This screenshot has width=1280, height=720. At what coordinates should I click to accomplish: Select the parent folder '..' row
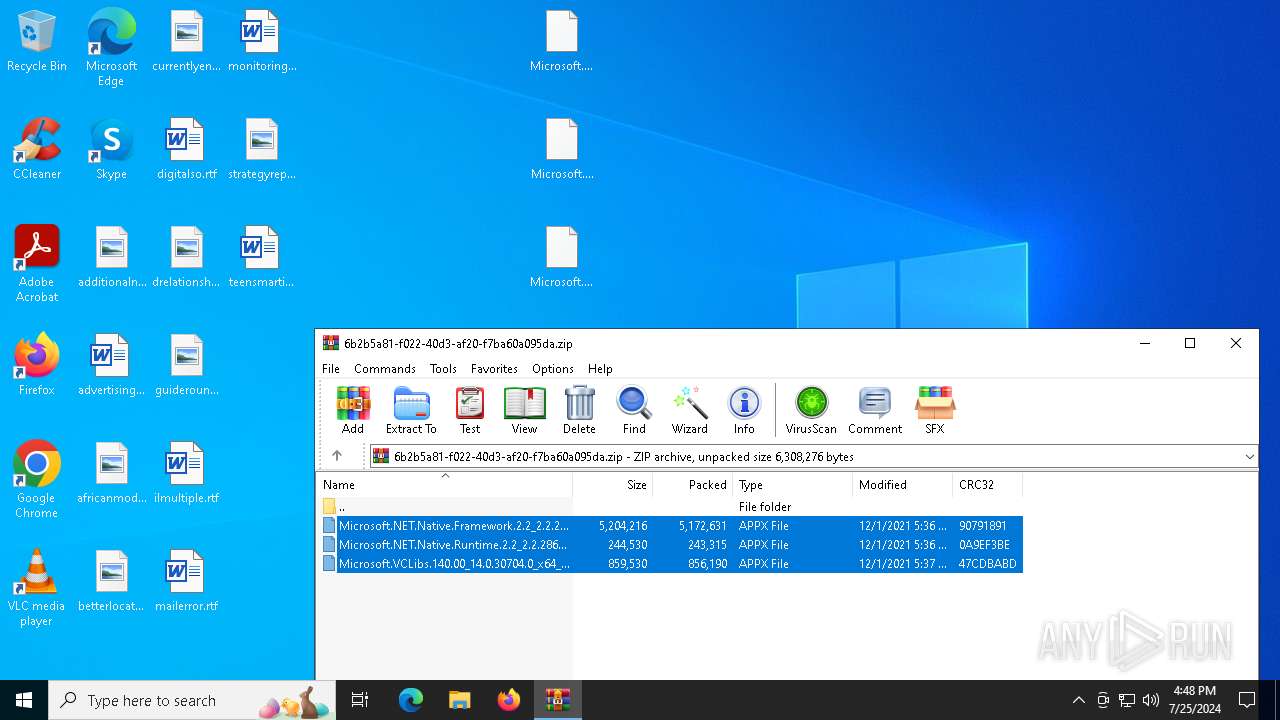(670, 507)
